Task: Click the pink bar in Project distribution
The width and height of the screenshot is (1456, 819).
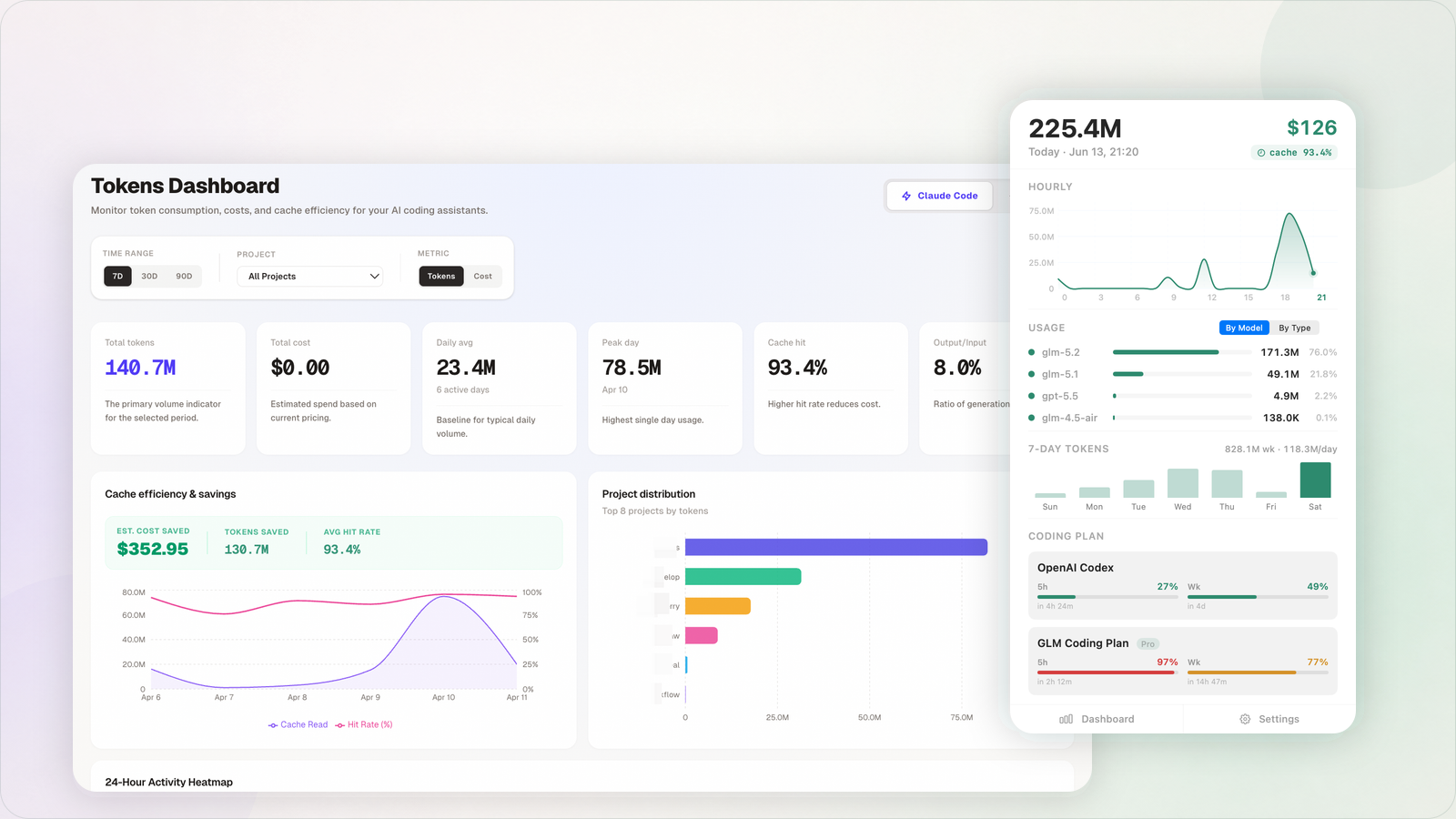Action: coord(702,635)
